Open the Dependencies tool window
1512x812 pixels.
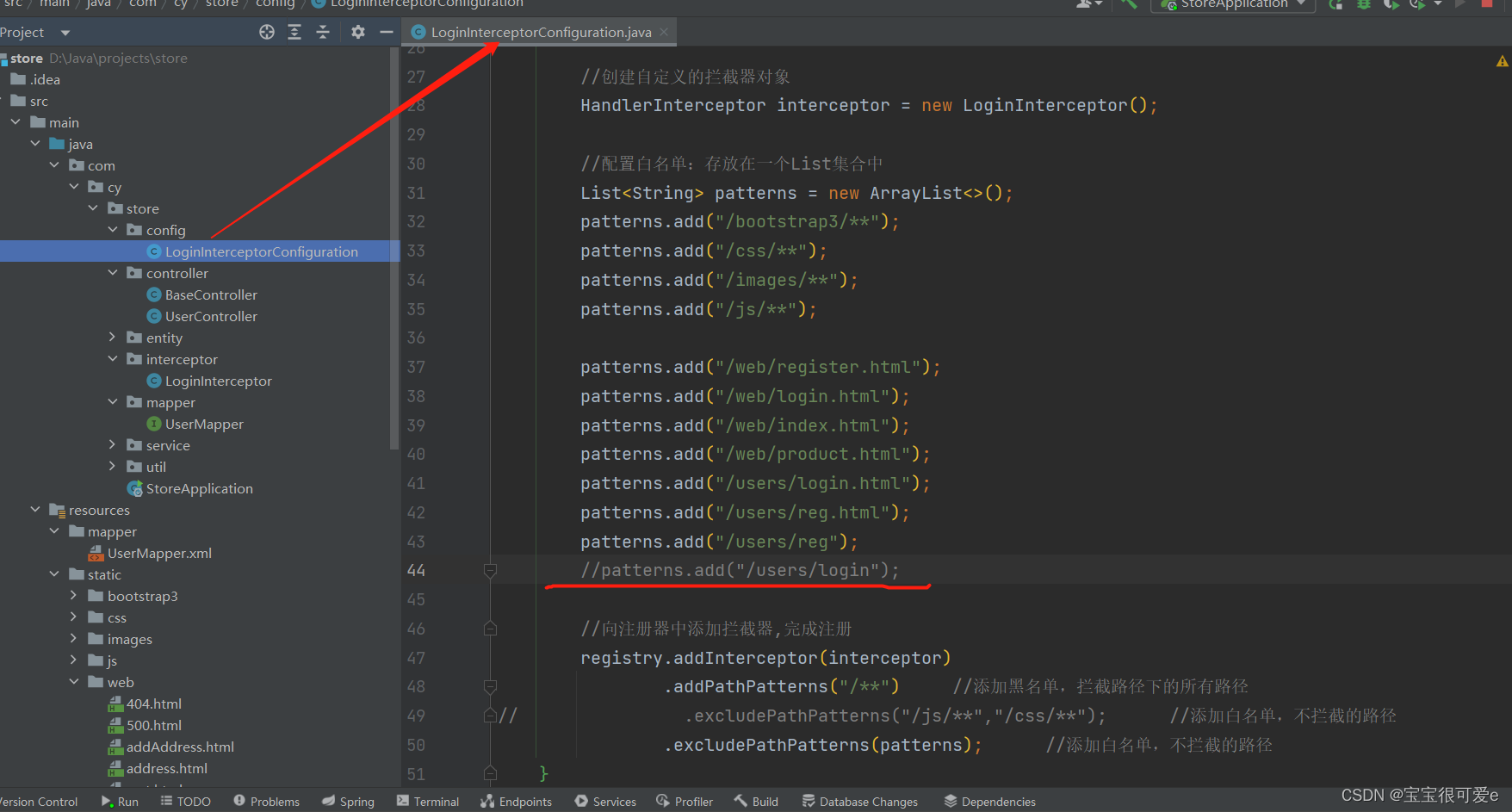989,801
